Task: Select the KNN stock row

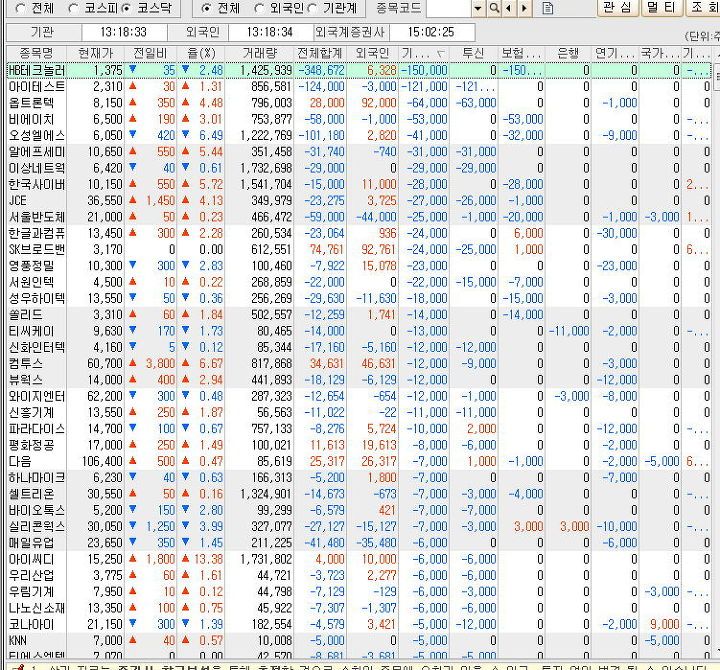Action: tap(359, 641)
